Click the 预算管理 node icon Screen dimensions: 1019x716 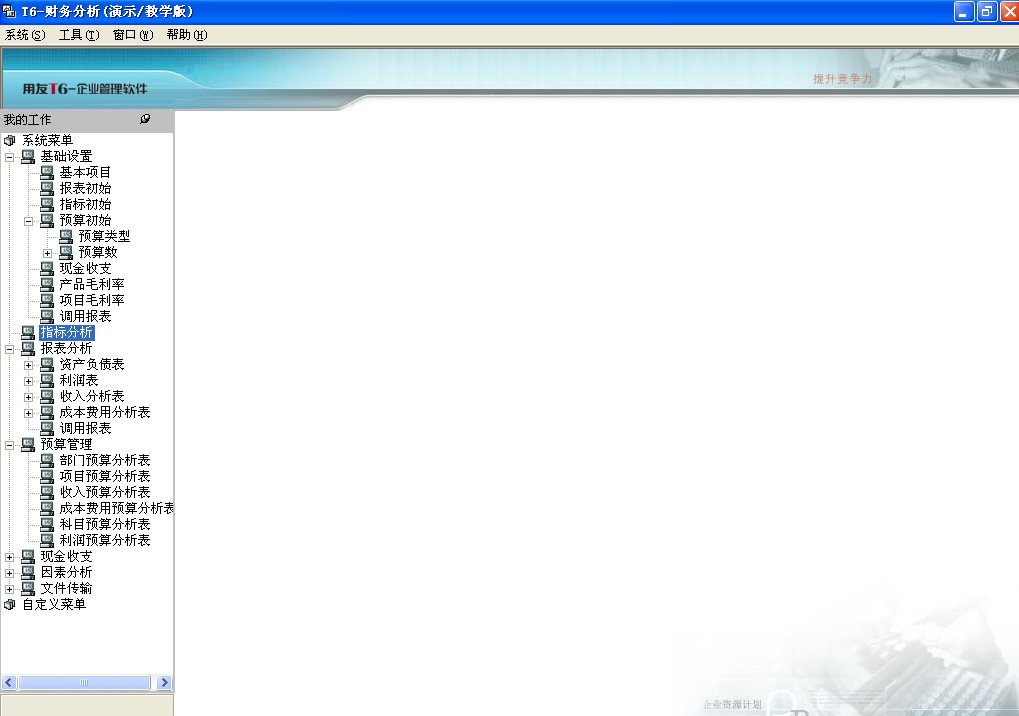tap(28, 444)
